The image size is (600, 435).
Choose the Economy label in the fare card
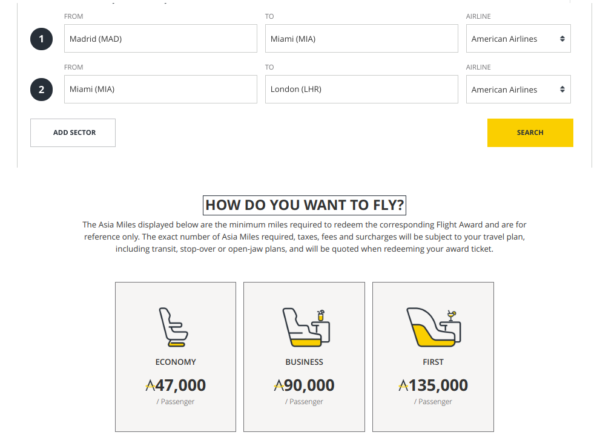tap(176, 362)
